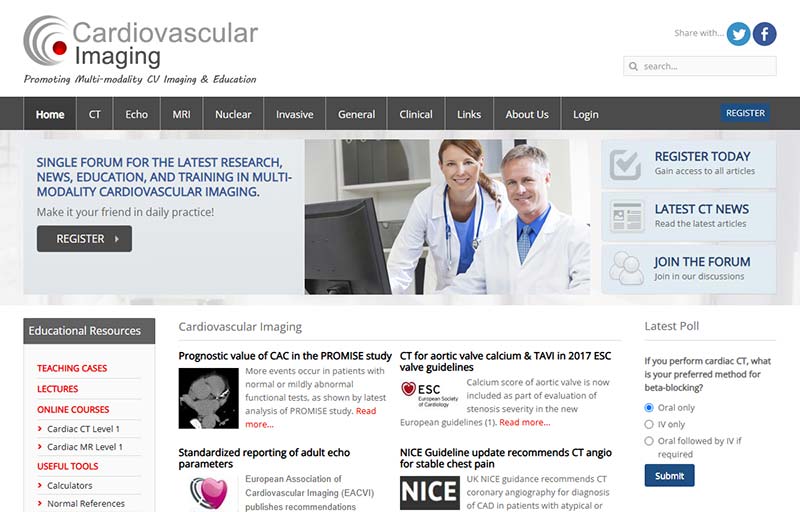The image size is (800, 512).
Task: Open Calculators link
Action: pyautogui.click(x=69, y=485)
